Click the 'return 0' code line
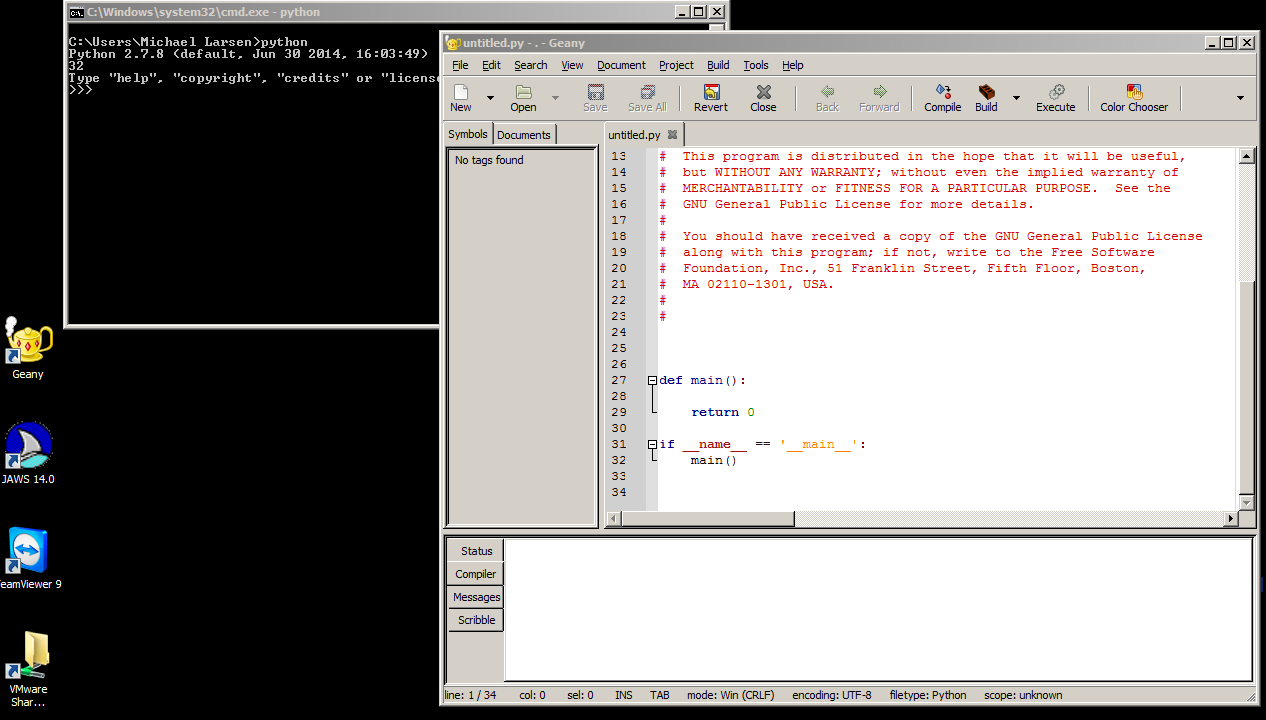This screenshot has height=720, width=1266. (x=722, y=412)
